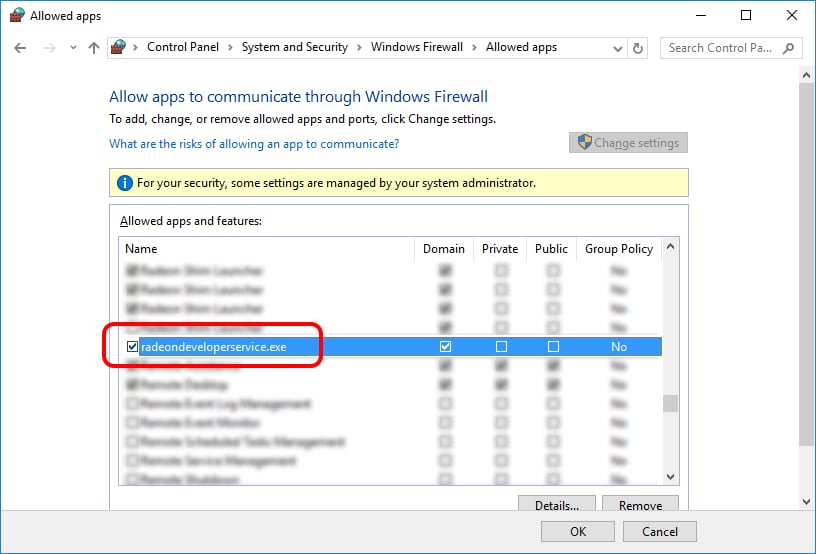The width and height of the screenshot is (816, 554).
Task: Click the scroll up arrow in apps list
Action: click(671, 247)
